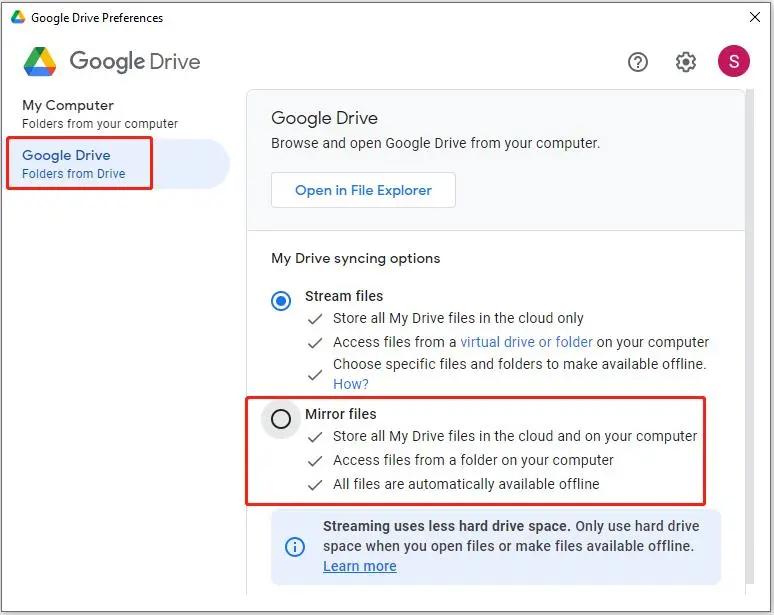Click the 'My Drive syncing options' heading
The height and width of the screenshot is (615, 774).
point(355,258)
